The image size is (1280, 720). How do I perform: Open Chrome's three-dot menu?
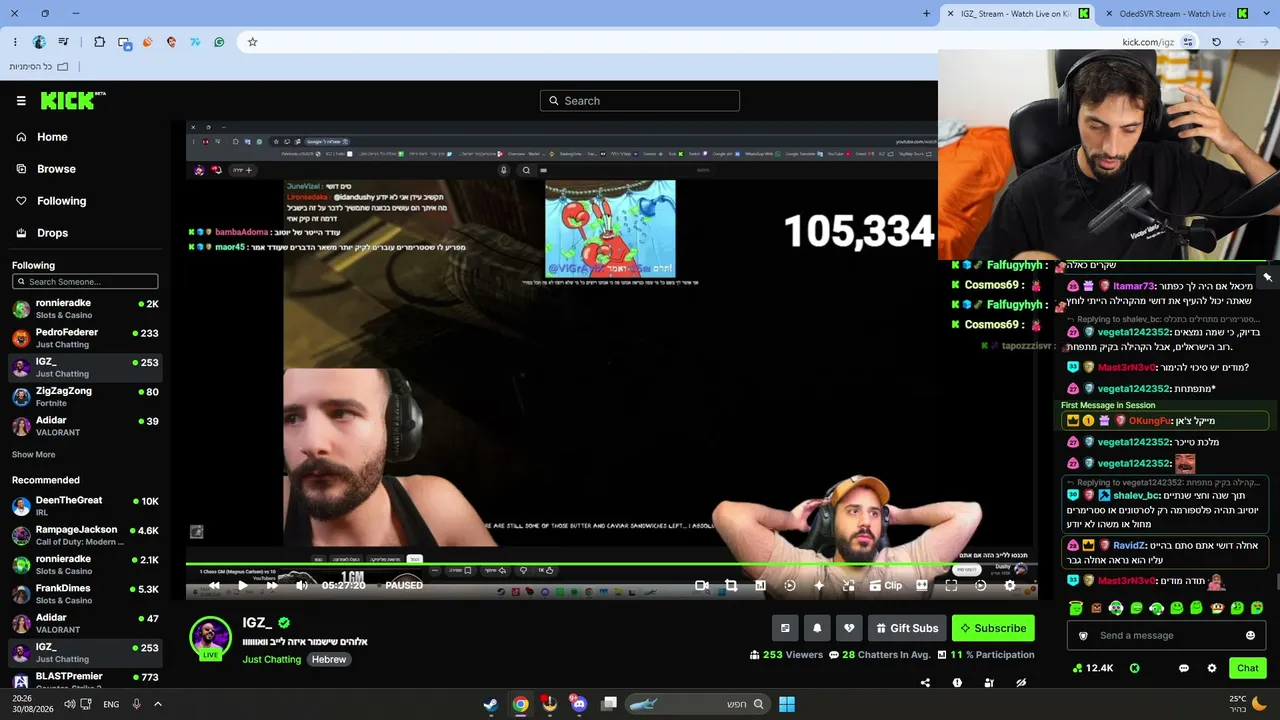[x=15, y=42]
